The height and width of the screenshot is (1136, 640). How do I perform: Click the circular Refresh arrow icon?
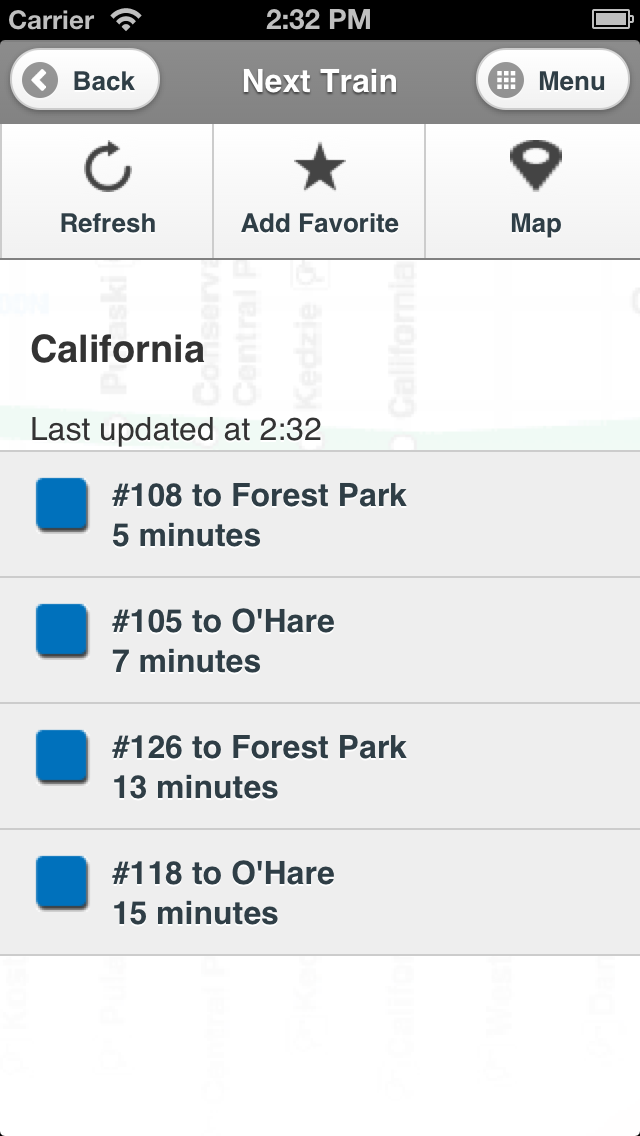click(107, 168)
